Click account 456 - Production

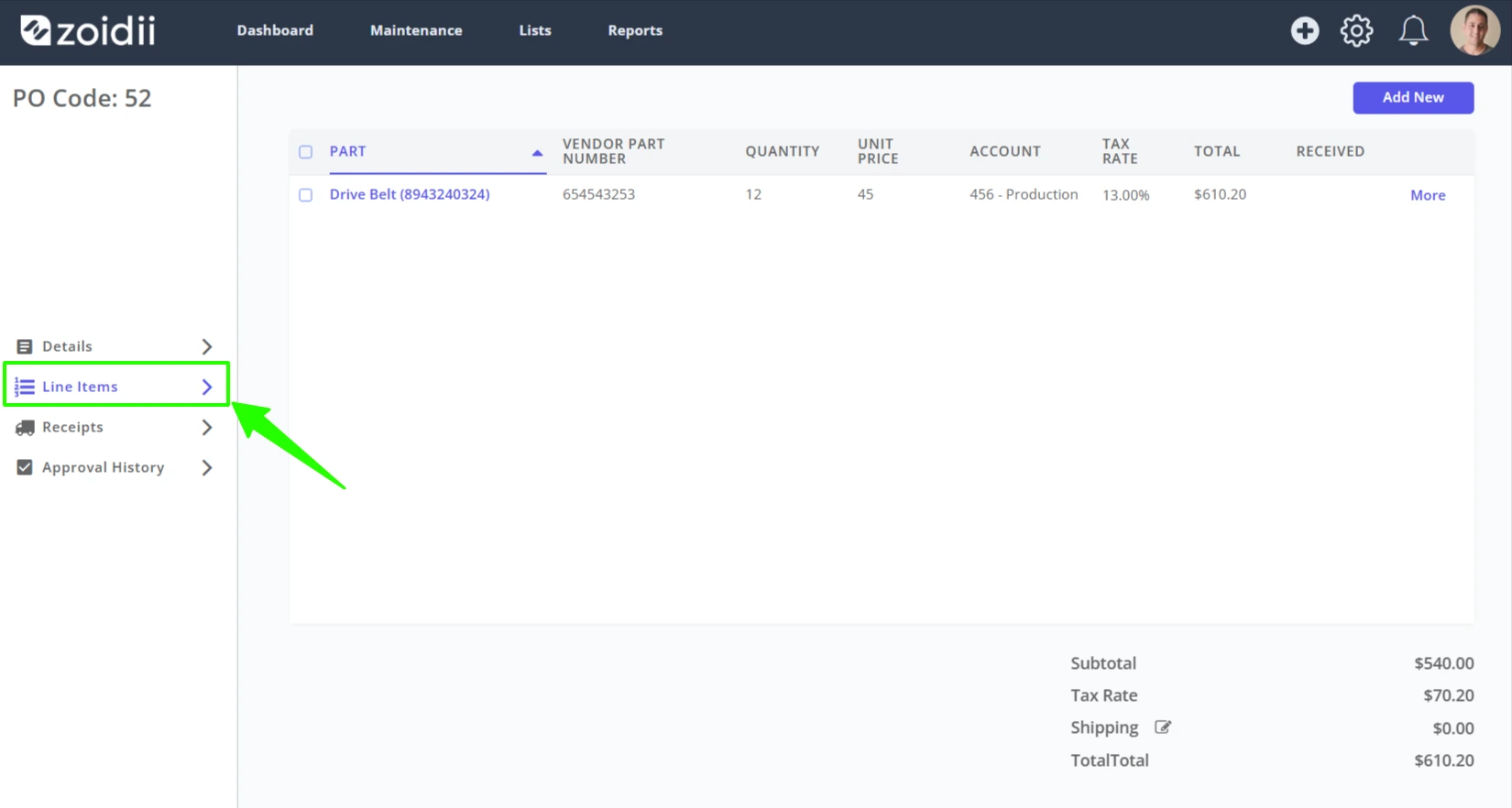1024,194
